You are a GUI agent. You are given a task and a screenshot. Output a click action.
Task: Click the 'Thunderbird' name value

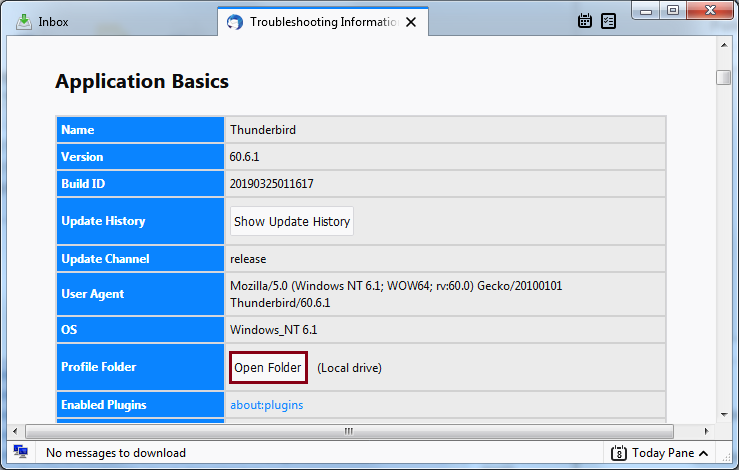click(x=263, y=130)
